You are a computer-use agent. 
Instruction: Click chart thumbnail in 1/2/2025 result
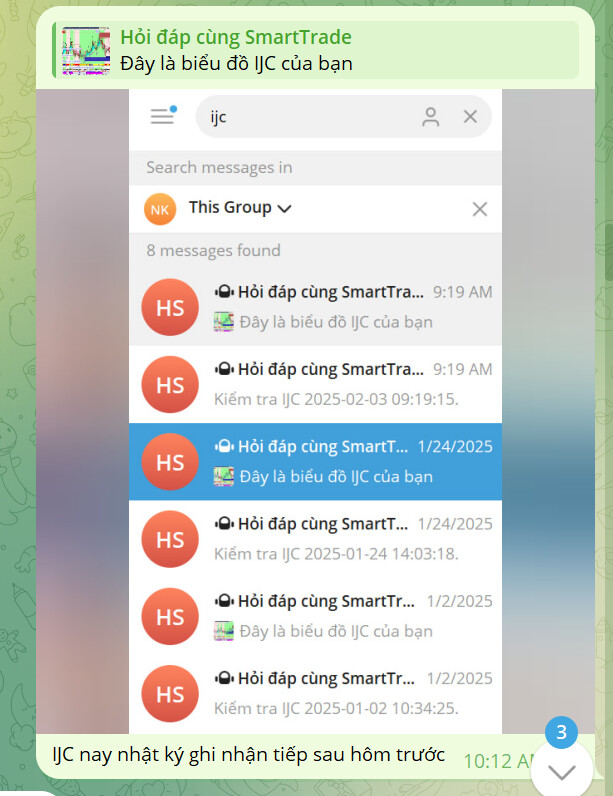click(224, 631)
